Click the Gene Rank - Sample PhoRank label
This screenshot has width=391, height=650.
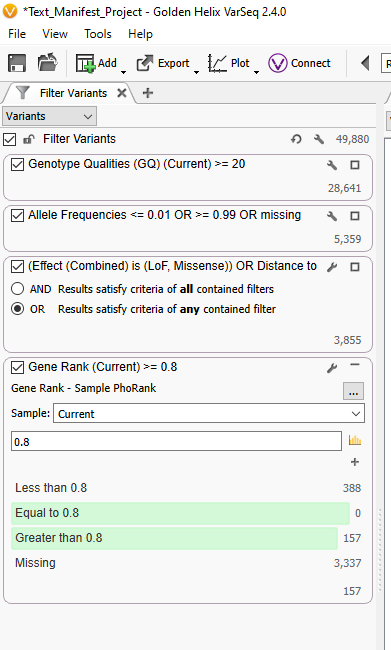tap(83, 388)
